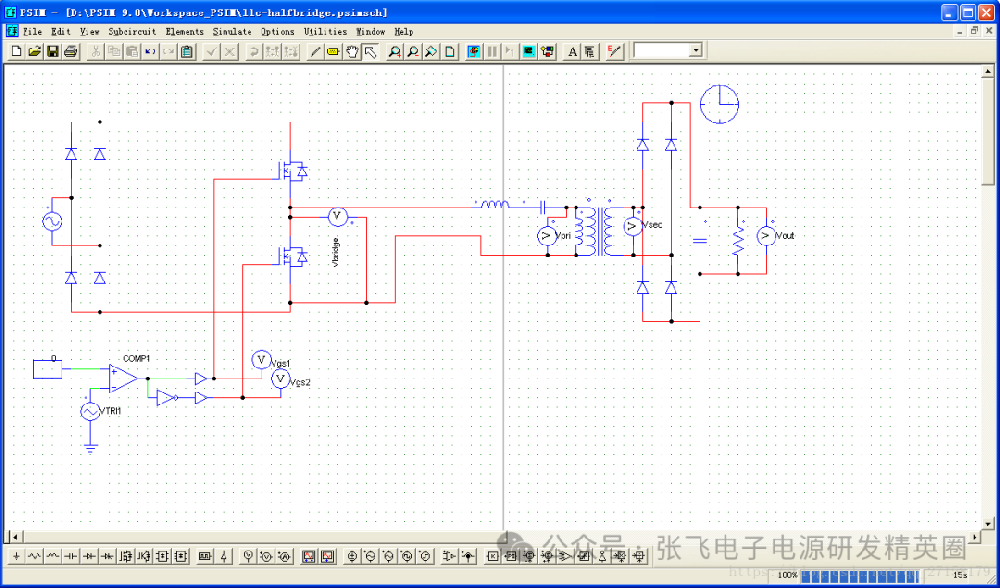Place a MOSFET from bottom toolbar
The height and width of the screenshot is (588, 1000).
pos(126,557)
